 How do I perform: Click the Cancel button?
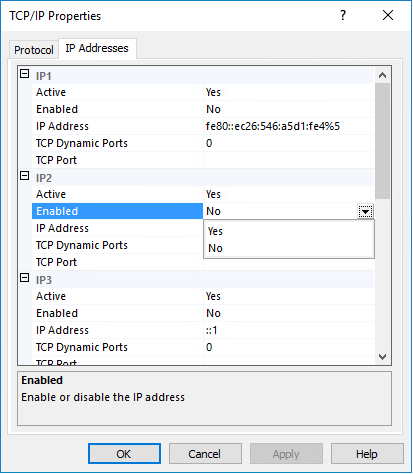(x=205, y=454)
